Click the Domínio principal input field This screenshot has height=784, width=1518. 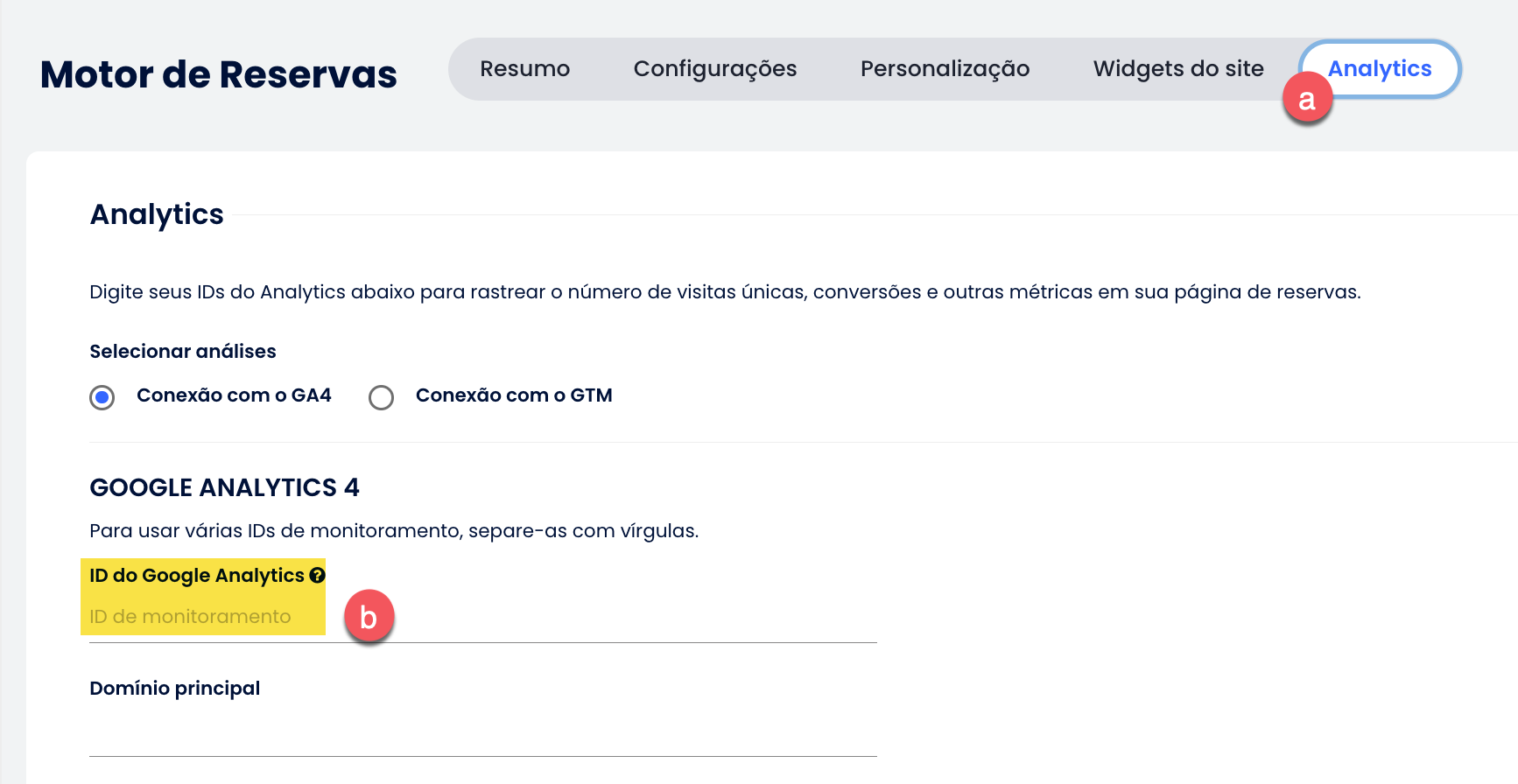(483, 731)
